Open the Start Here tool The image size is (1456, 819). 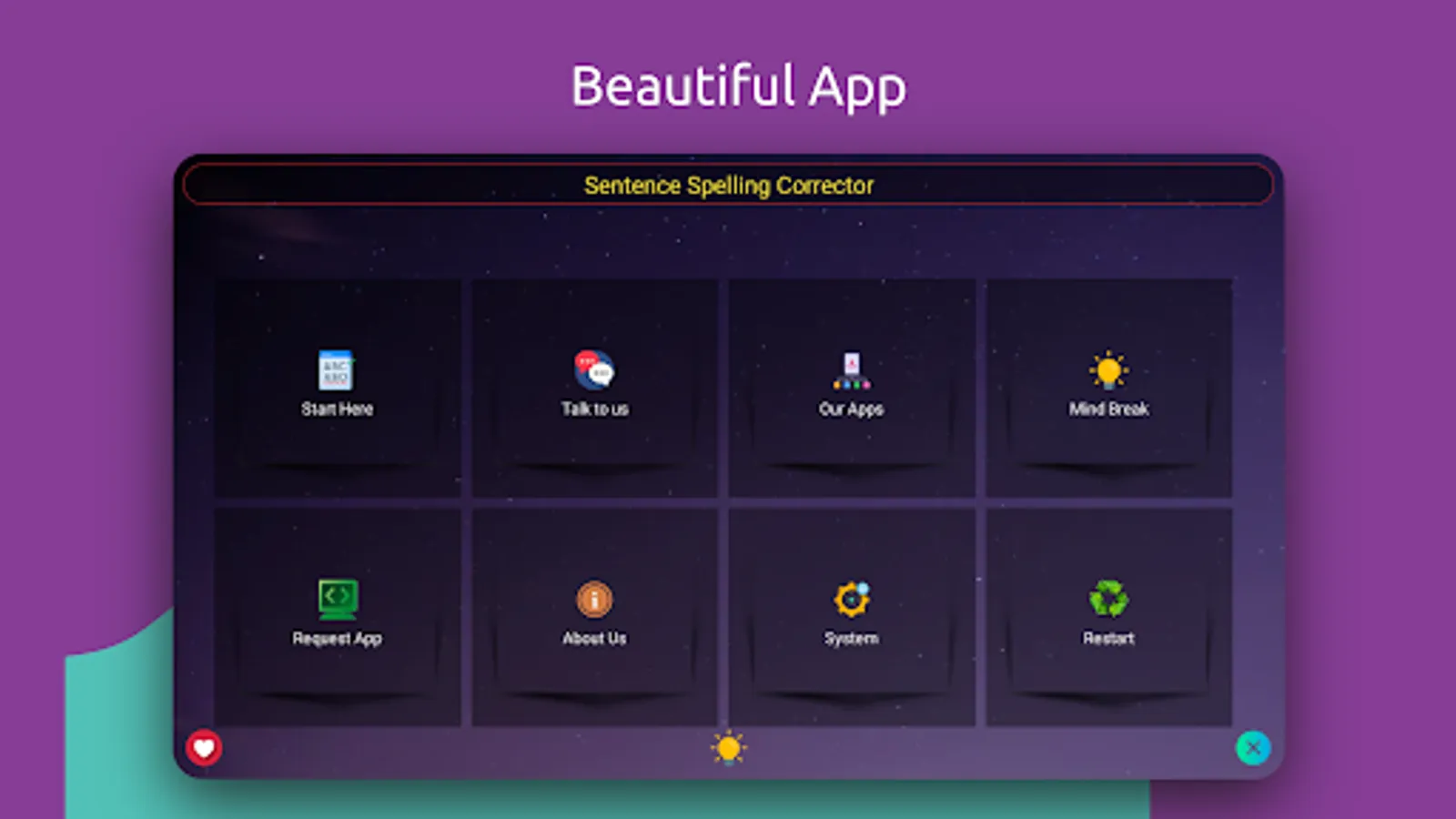337,369
